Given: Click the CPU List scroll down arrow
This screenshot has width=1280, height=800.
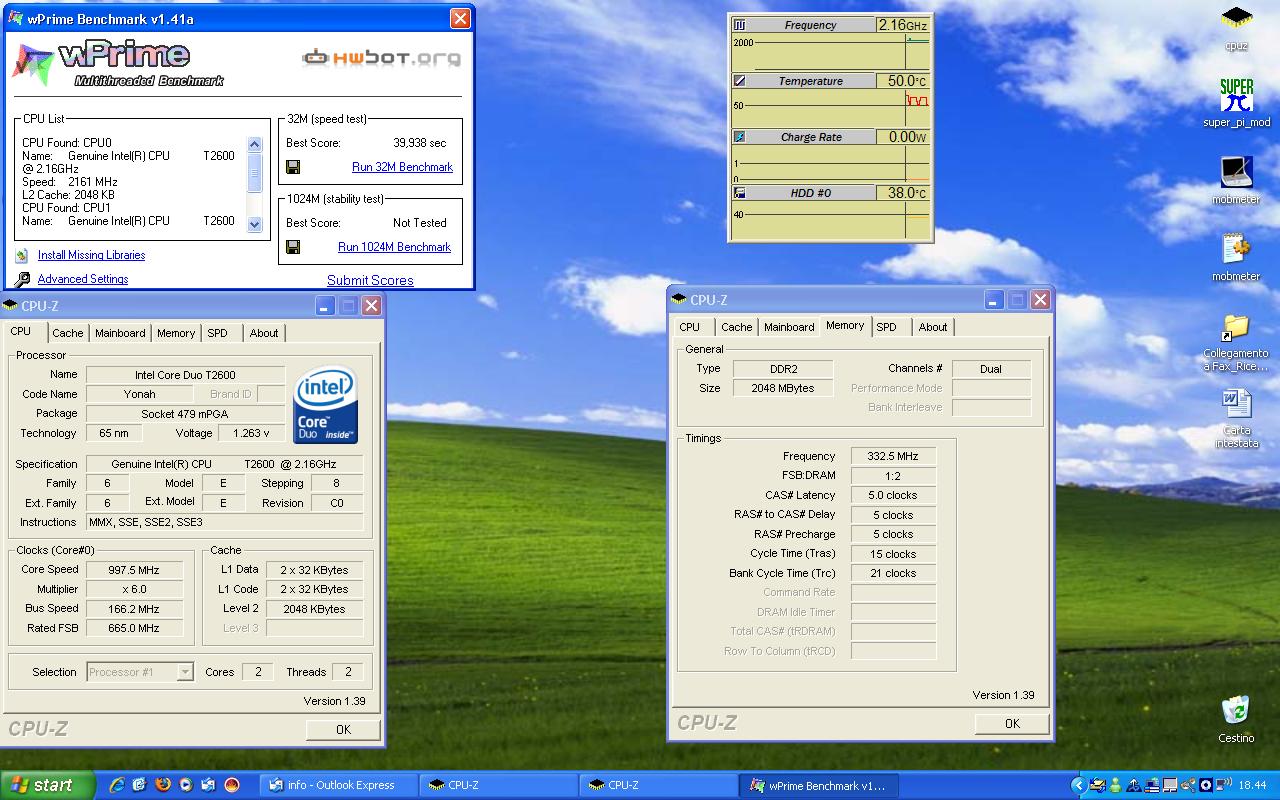Looking at the screenshot, I should click(x=254, y=225).
